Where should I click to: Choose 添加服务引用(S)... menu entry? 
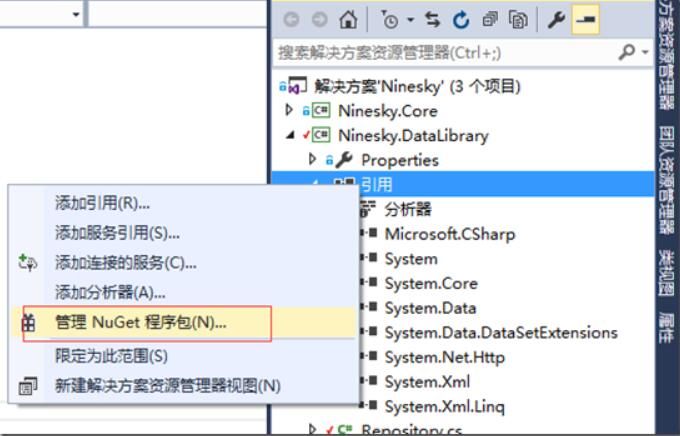click(x=183, y=233)
